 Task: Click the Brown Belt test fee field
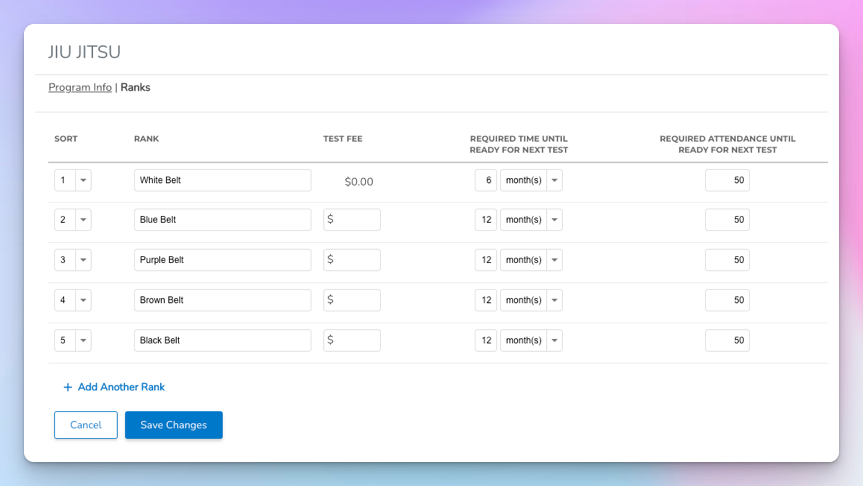(352, 300)
